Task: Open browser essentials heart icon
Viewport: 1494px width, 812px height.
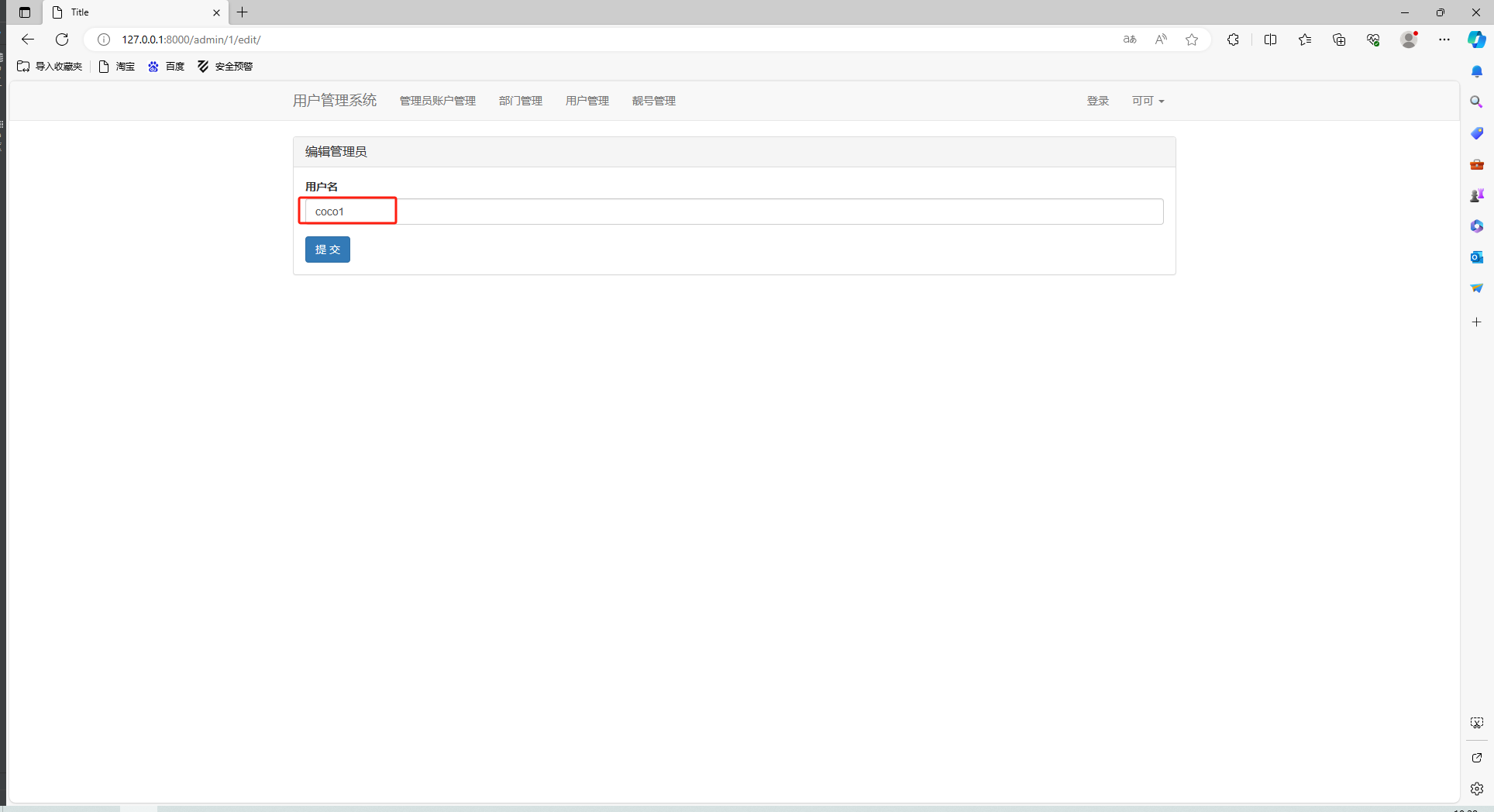Action: click(x=1373, y=40)
